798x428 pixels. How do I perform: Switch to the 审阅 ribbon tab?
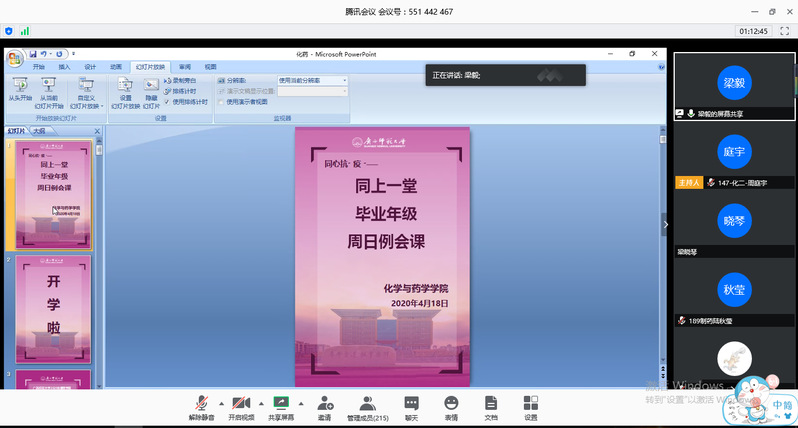185,66
